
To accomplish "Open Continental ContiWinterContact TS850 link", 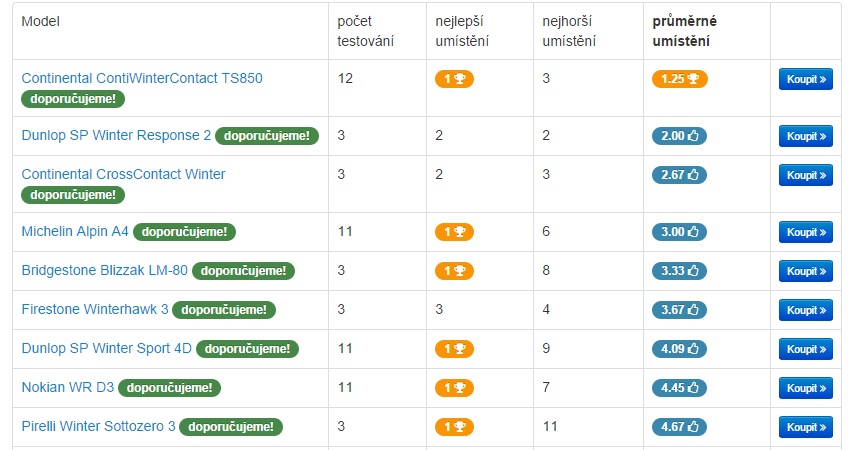I will (x=142, y=78).
